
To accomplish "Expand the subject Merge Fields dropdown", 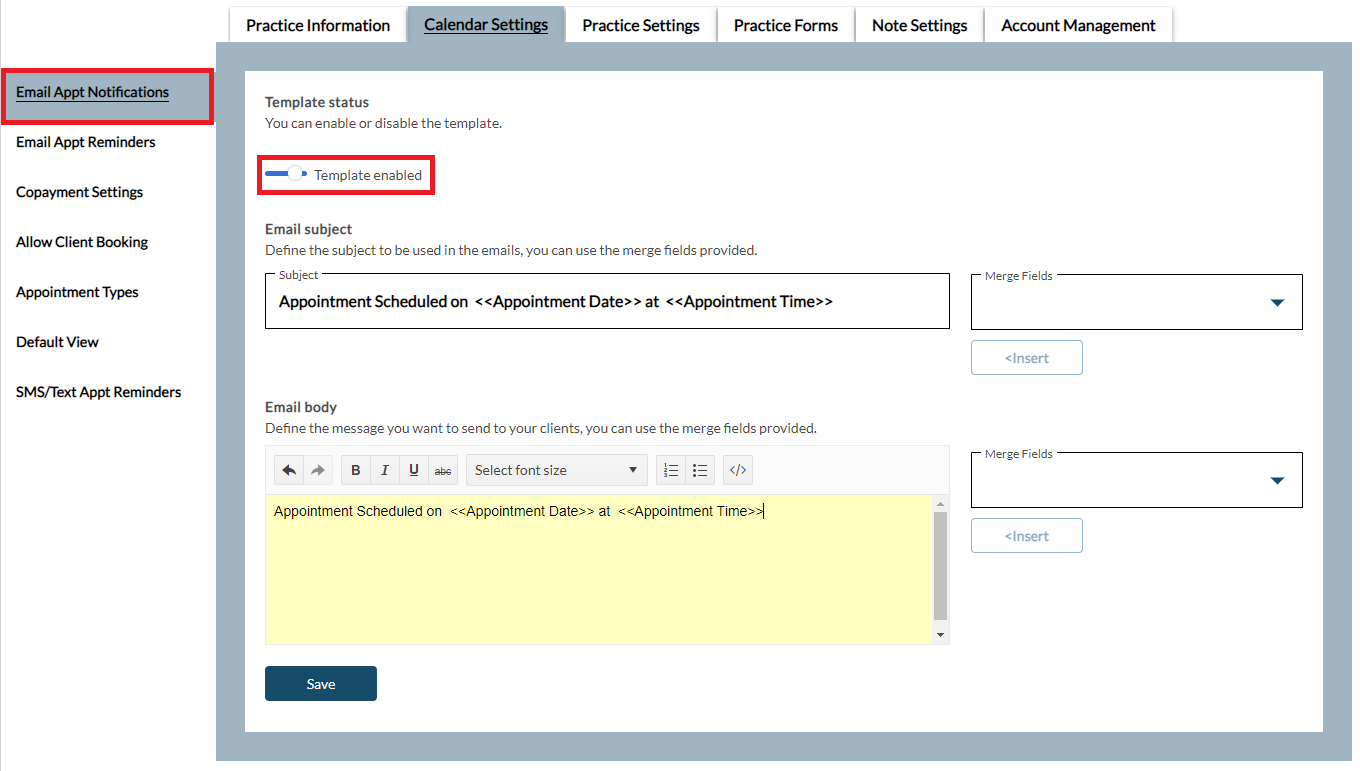I will [x=1136, y=303].
